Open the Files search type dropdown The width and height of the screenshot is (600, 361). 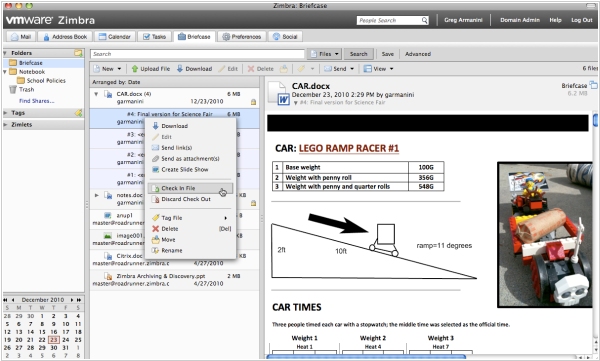coord(324,54)
